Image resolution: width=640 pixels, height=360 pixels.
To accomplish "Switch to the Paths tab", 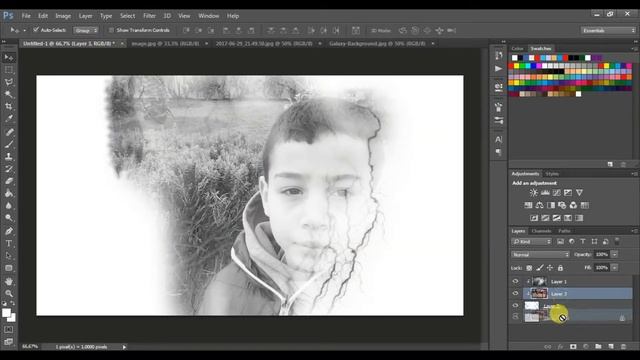I will [564, 231].
